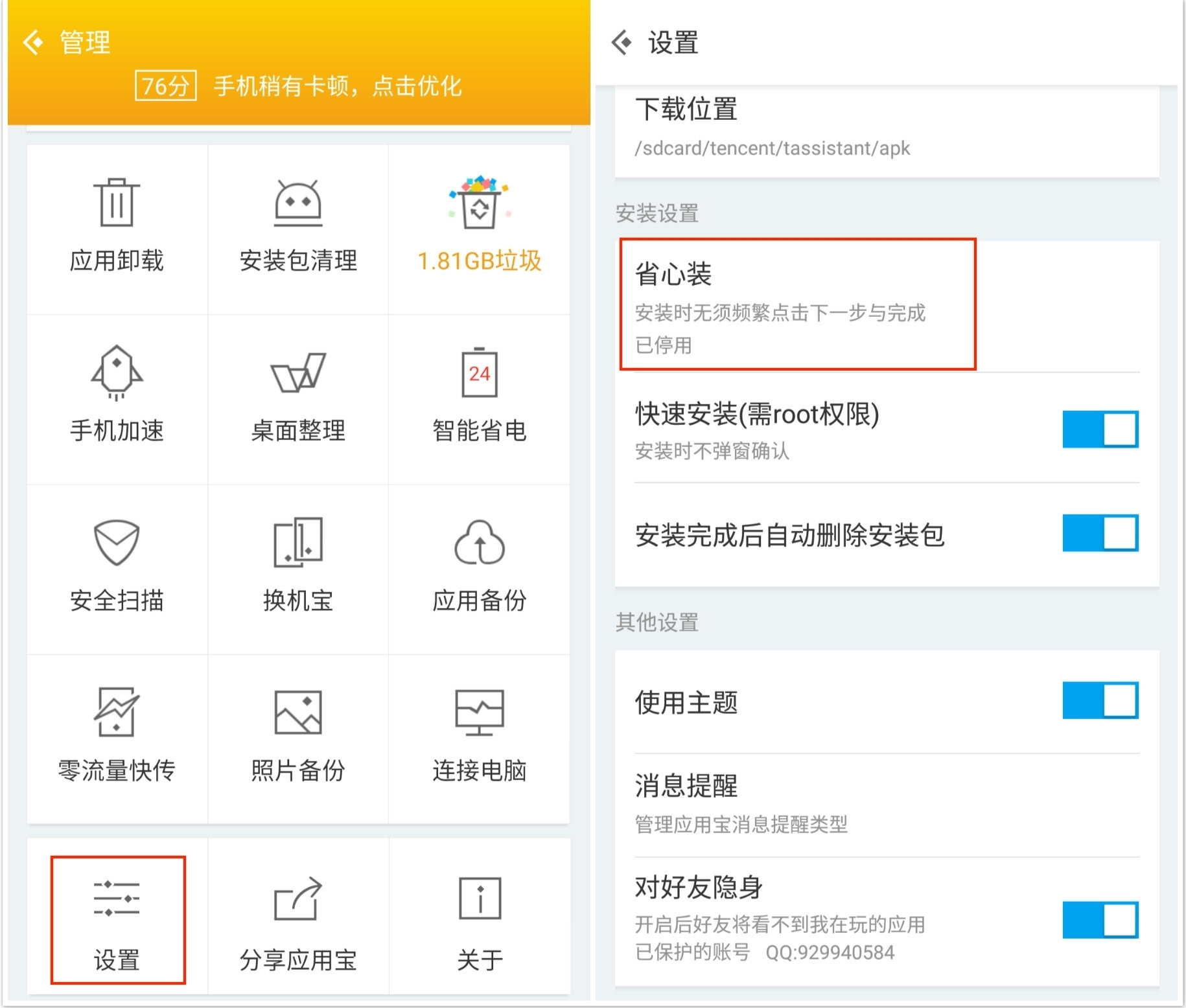
Task: Tap the 分享应用宝 share icon
Action: coord(298,898)
